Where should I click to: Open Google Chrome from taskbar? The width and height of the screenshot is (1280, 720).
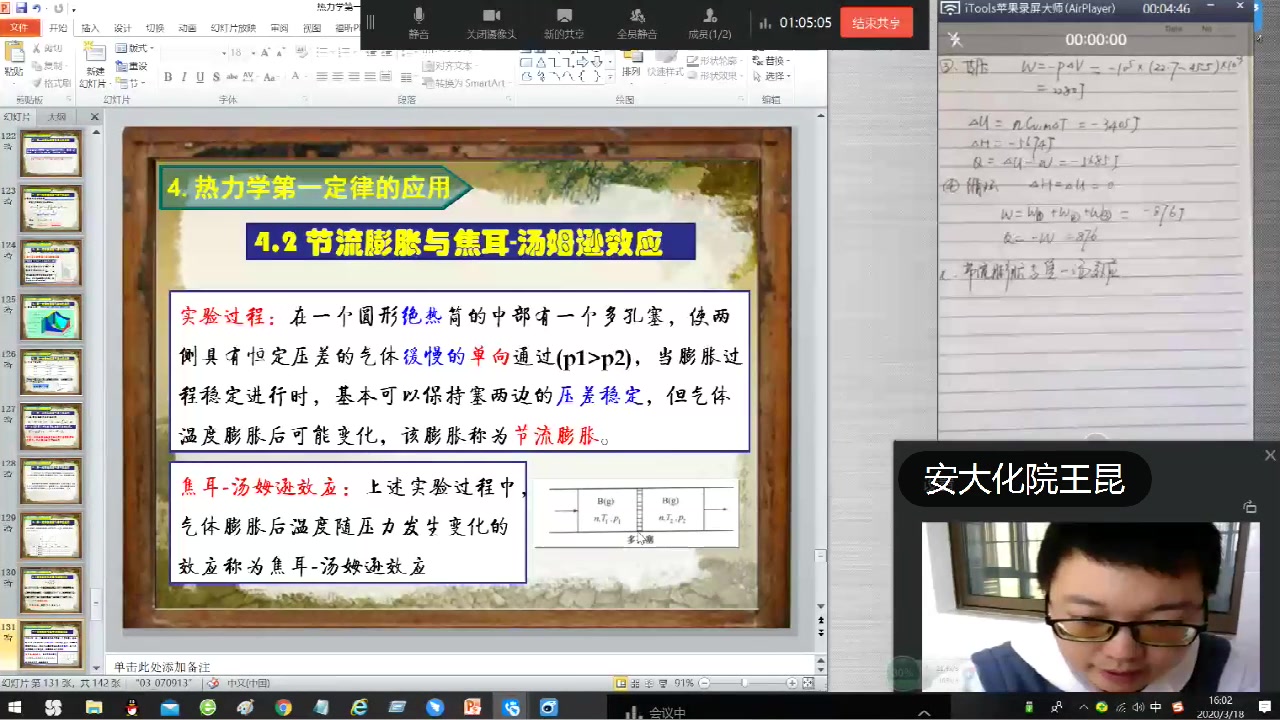tap(283, 707)
